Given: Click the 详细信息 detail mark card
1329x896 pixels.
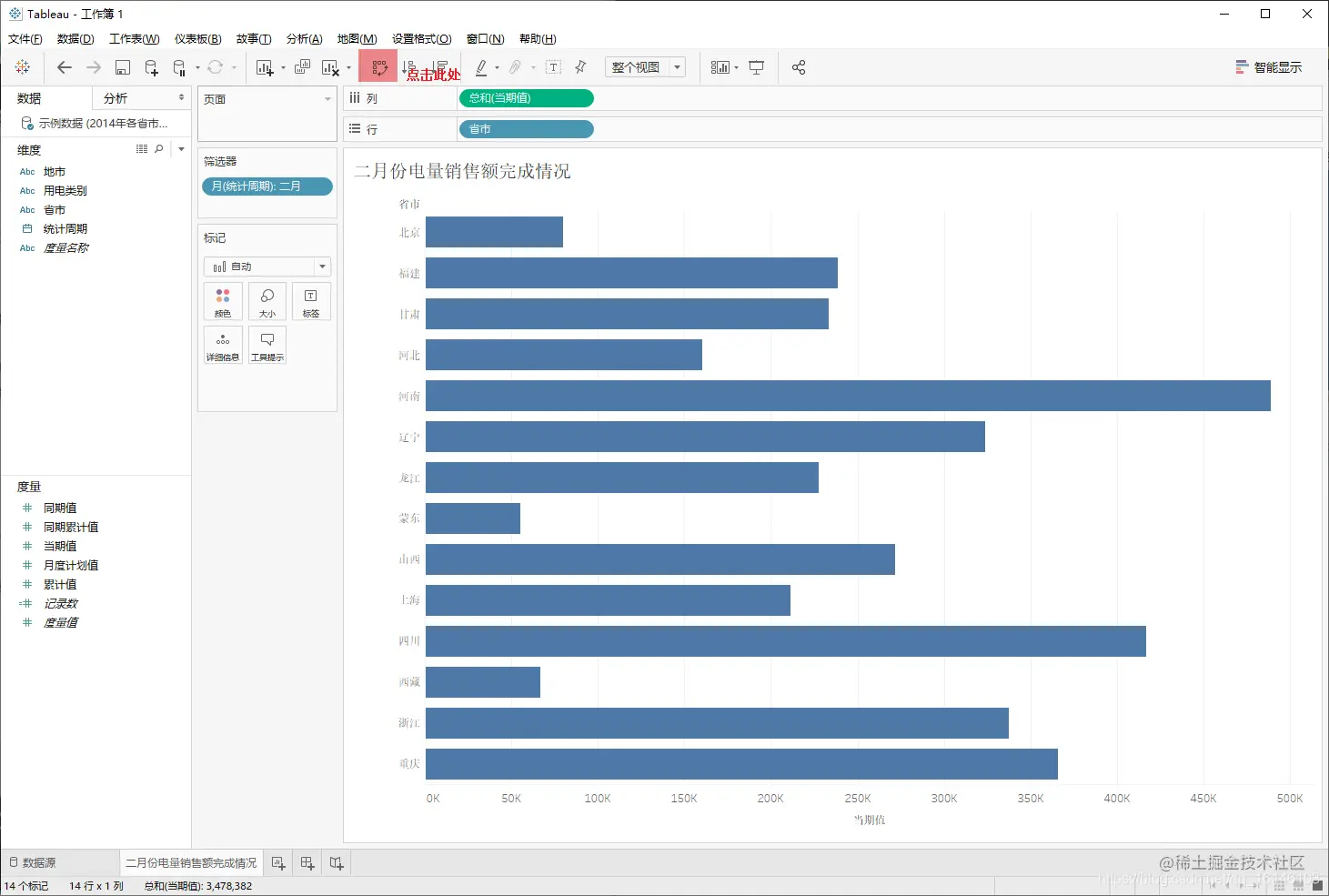Looking at the screenshot, I should pyautogui.click(x=223, y=345).
